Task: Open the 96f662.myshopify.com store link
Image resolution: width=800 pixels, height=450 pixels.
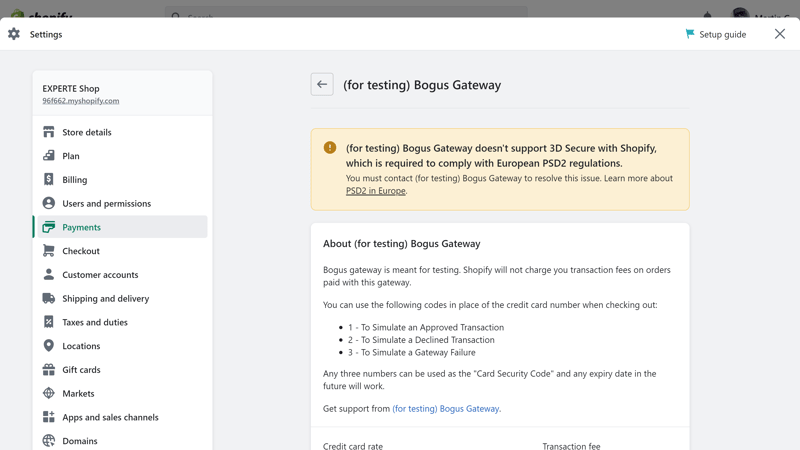Action: point(81,101)
